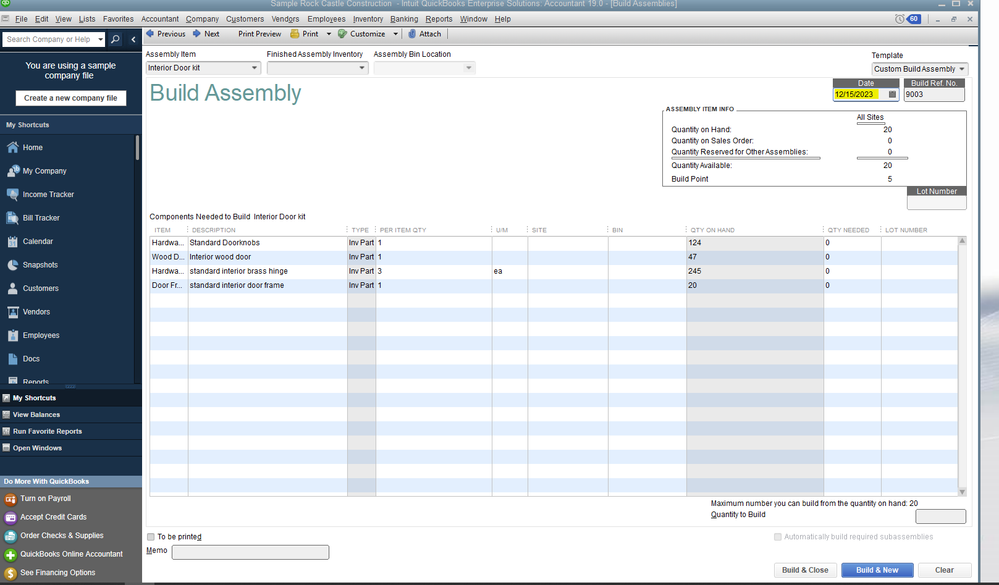Screen dimensions: 999x585
Task: Open My Company shortcut
Action: (x=37, y=171)
